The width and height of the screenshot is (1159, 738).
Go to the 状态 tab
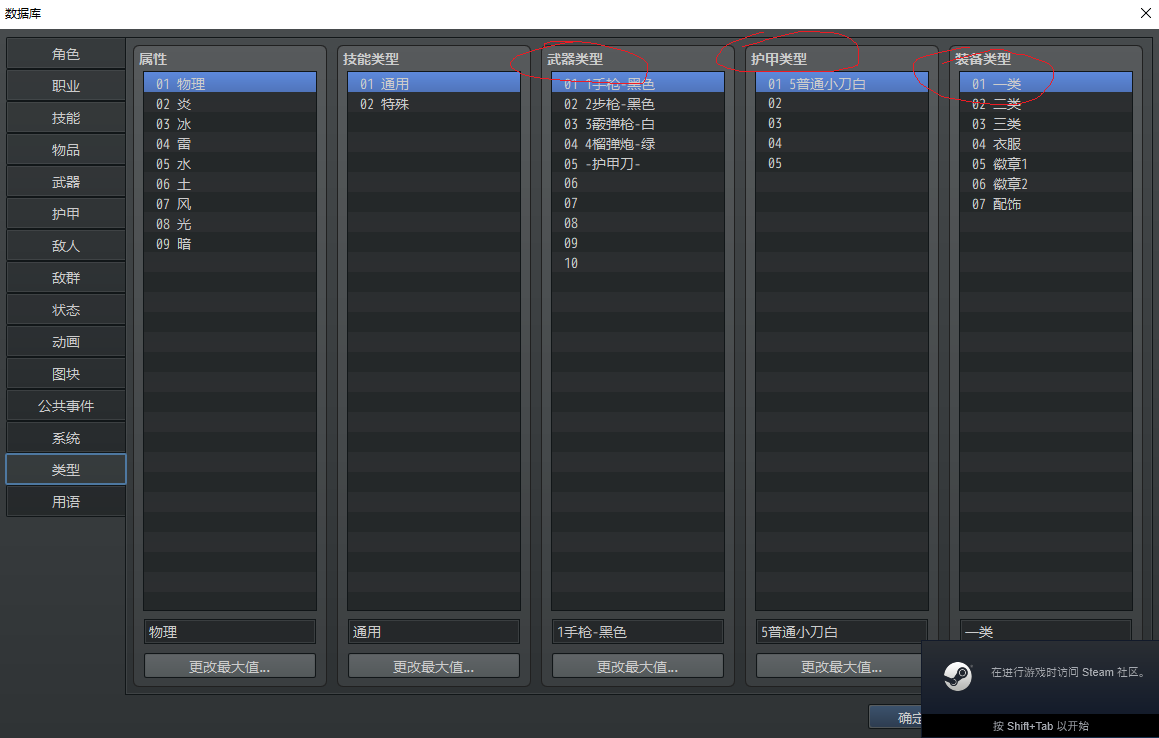pos(66,310)
